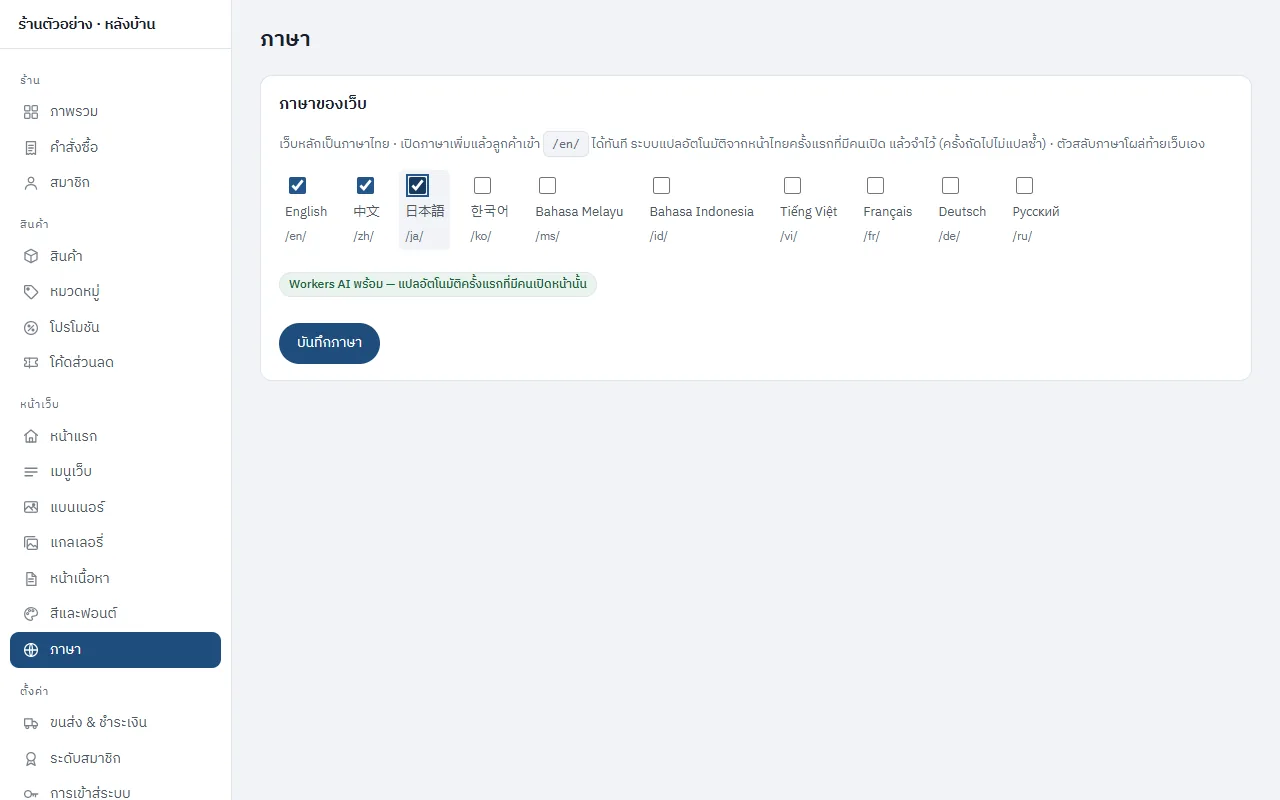Go to the แบนเนอร์ menu item
1280x800 pixels.
click(x=115, y=507)
